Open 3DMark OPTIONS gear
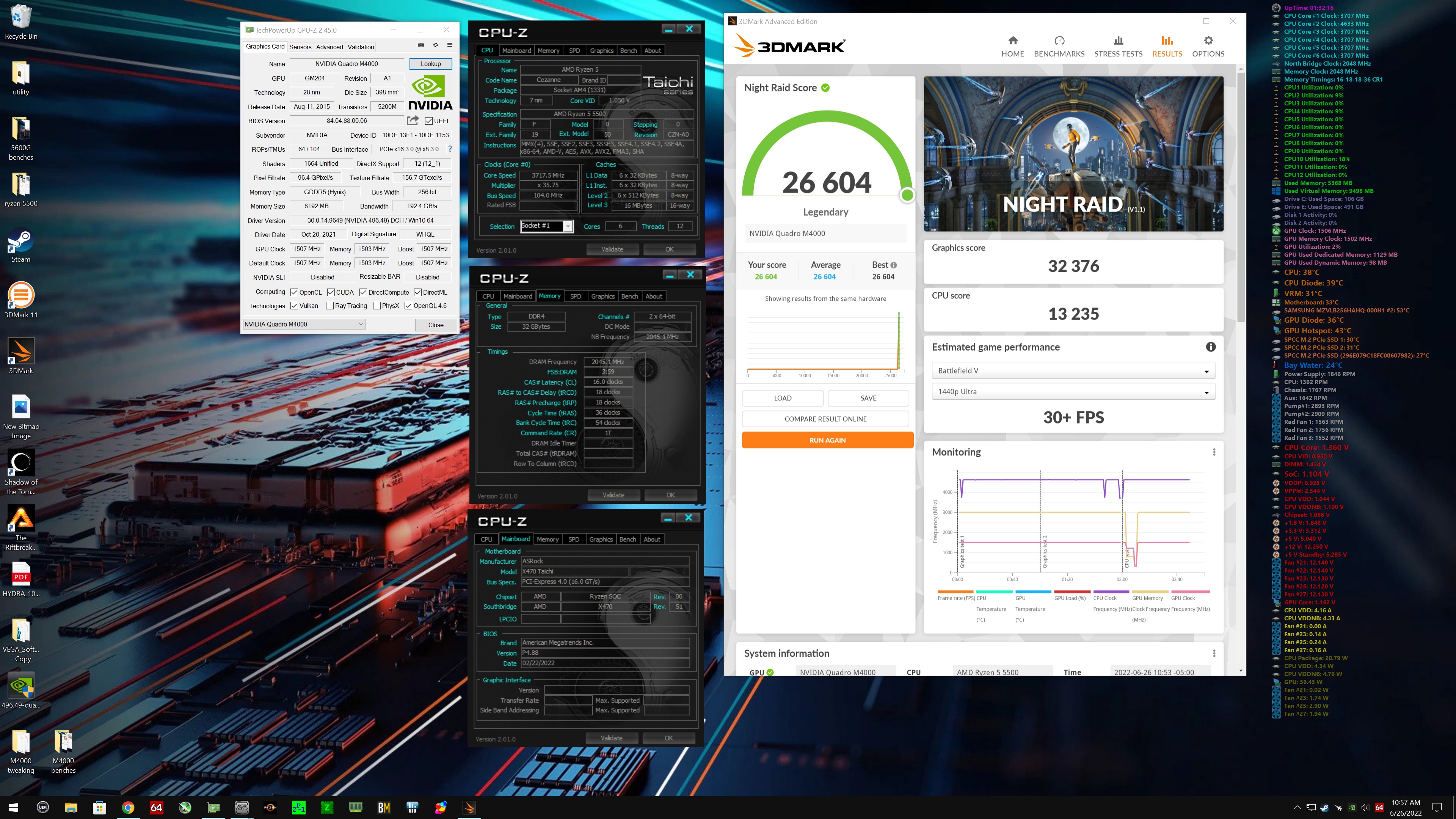This screenshot has height=819, width=1456. click(1208, 46)
